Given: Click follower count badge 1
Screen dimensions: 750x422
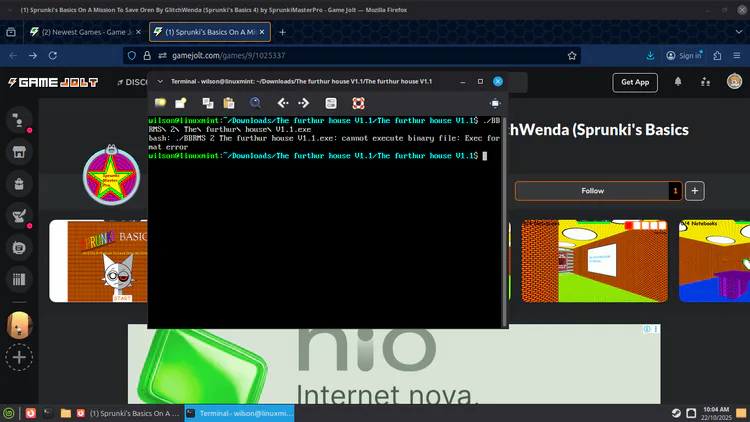Looking at the screenshot, I should pyautogui.click(x=675, y=191).
